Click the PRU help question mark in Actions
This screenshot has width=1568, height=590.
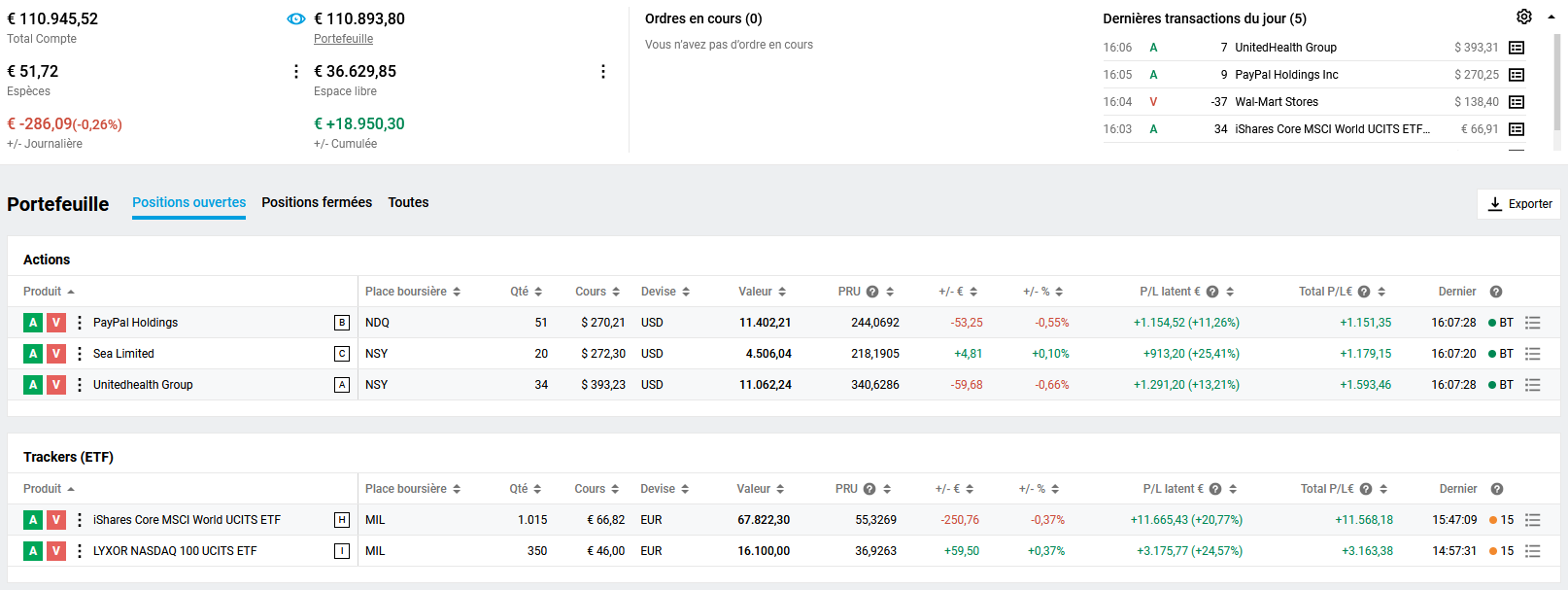point(872,292)
